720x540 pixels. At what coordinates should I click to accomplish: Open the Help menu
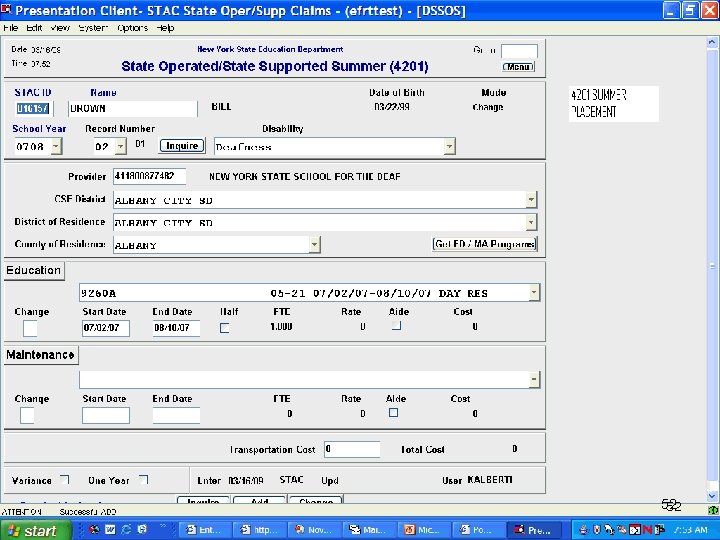165,28
